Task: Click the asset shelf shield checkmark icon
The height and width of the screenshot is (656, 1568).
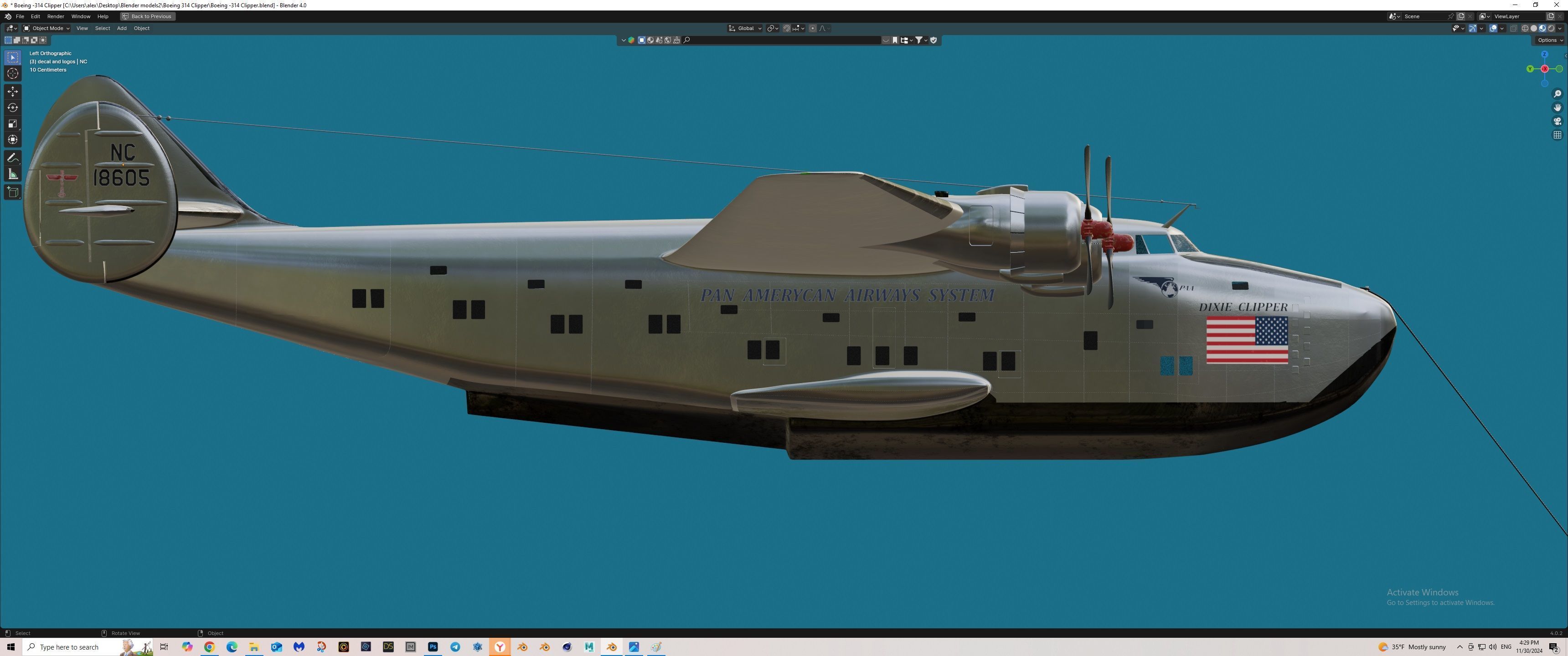Action: [x=934, y=40]
